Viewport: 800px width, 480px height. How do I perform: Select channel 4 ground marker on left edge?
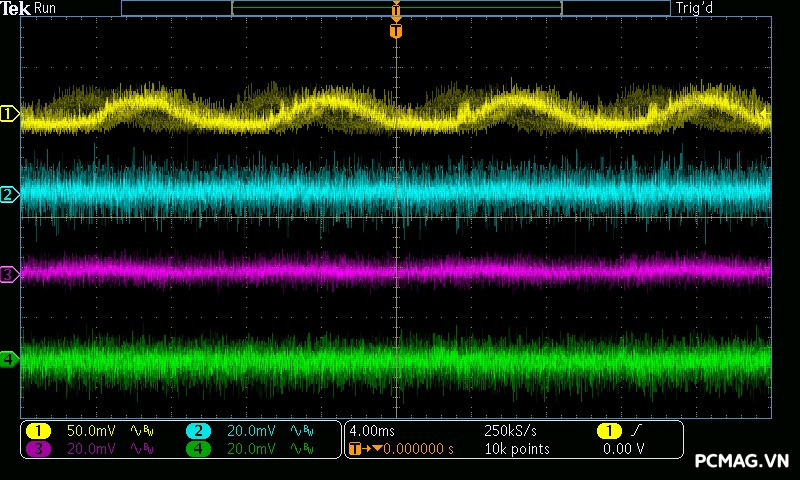(9, 359)
